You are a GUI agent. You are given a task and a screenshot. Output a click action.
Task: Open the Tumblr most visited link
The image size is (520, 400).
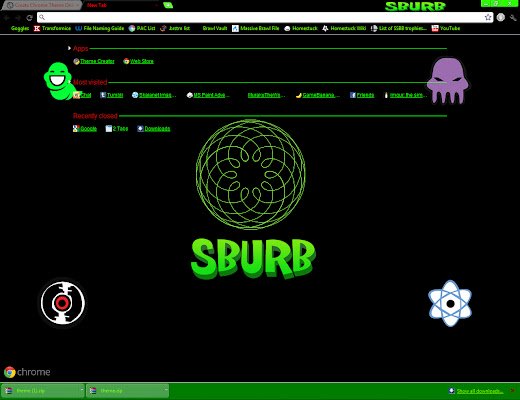[x=112, y=95]
